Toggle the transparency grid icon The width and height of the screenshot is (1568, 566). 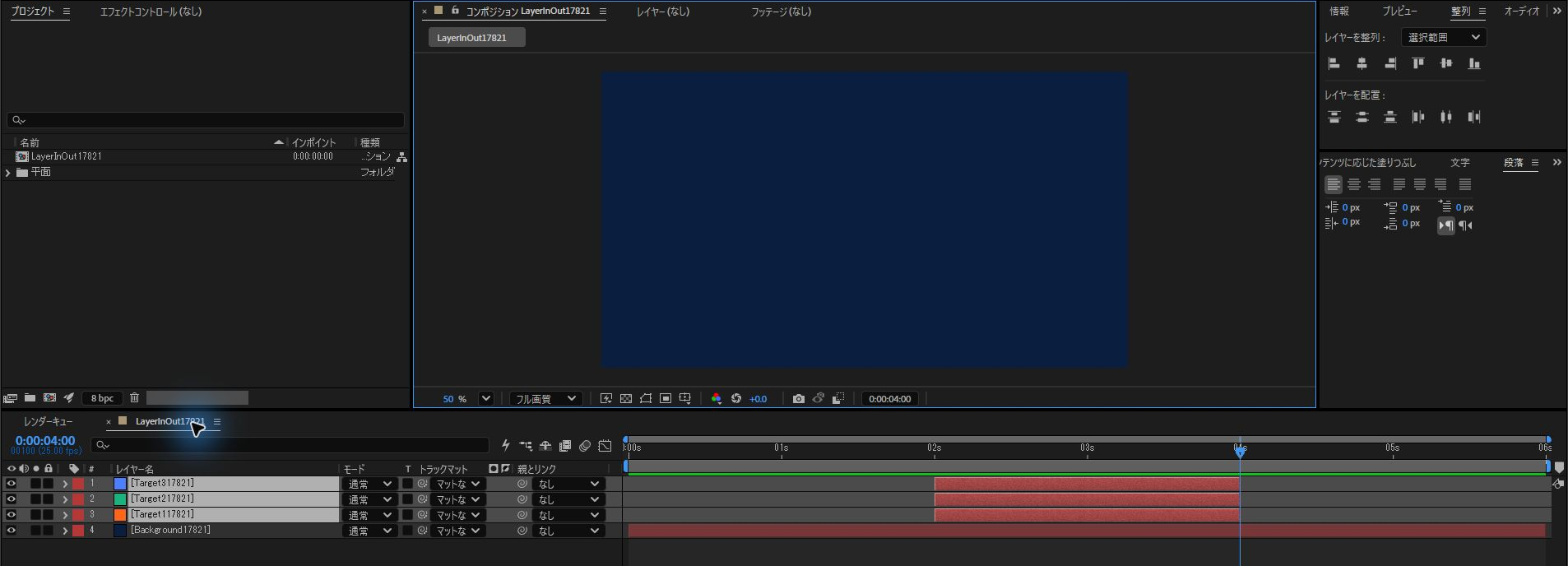[626, 399]
